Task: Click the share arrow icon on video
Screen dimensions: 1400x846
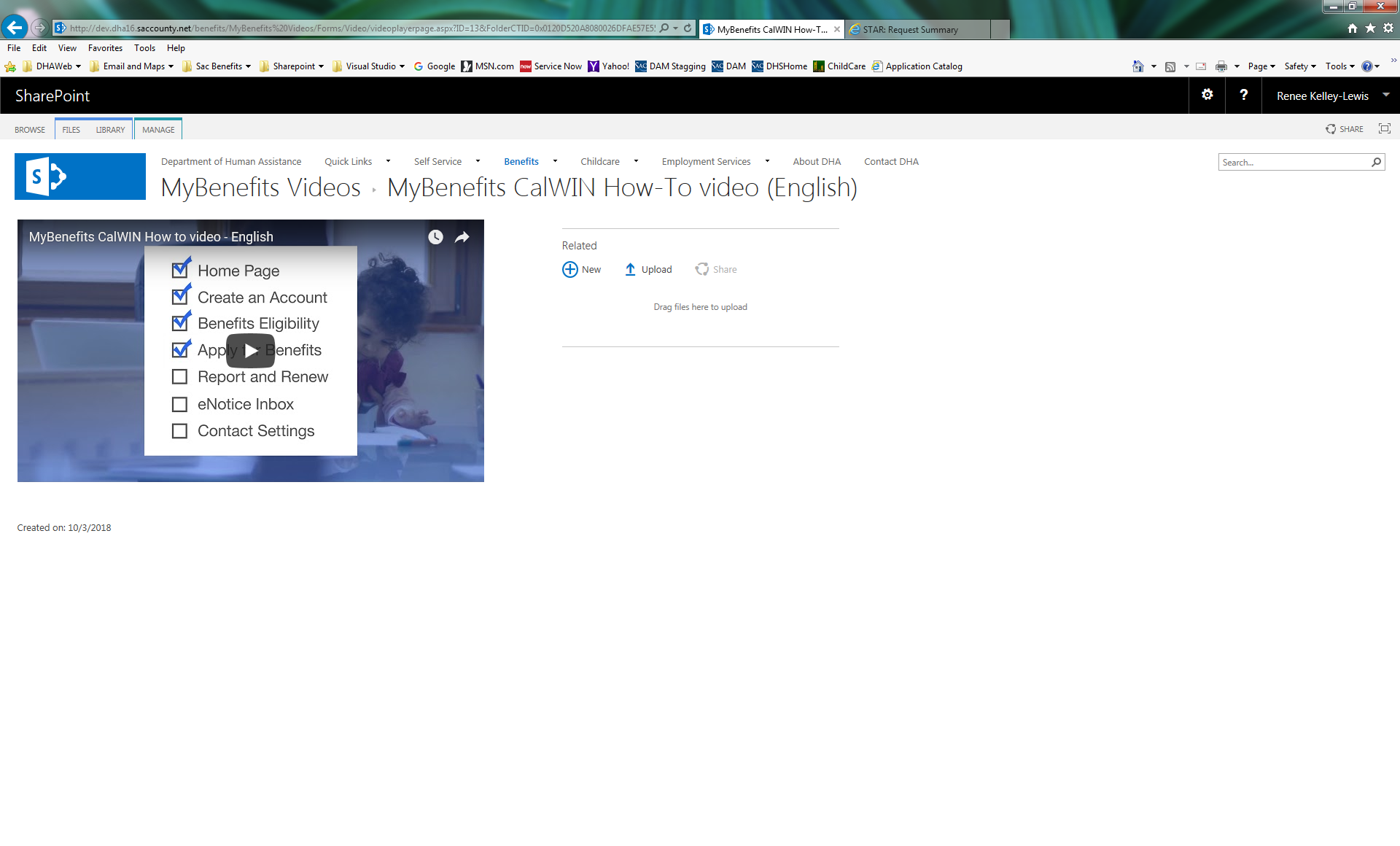Action: point(462,237)
